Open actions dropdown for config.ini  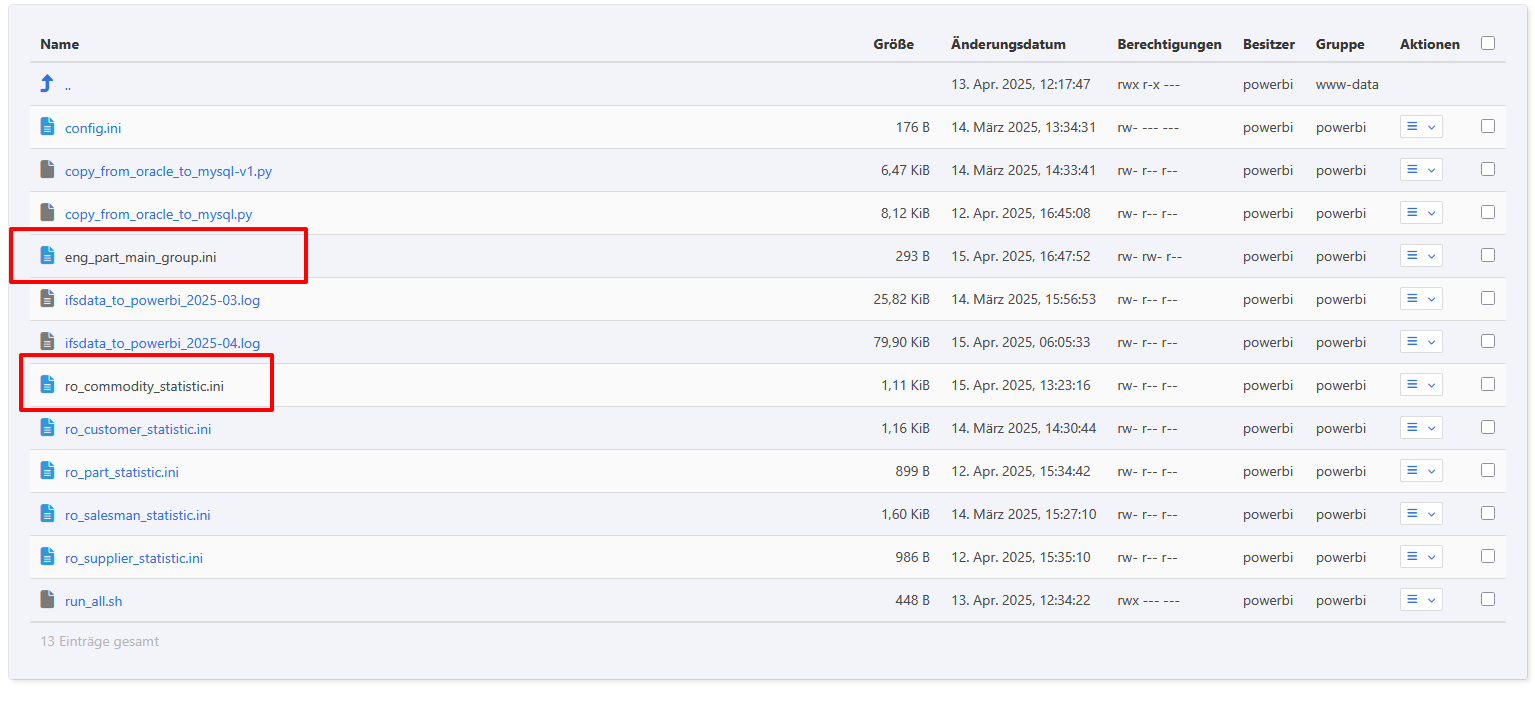pos(1421,127)
